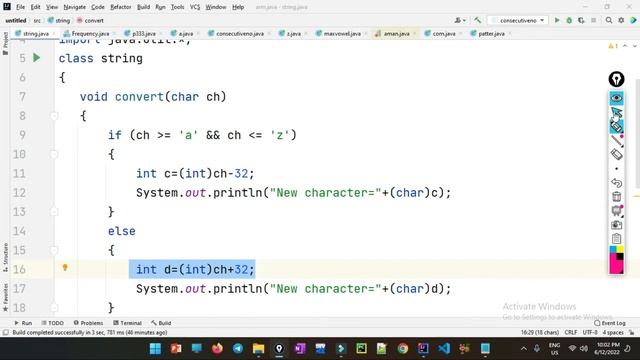
Task: Open the Terminal tool window
Action: [x=127, y=323]
